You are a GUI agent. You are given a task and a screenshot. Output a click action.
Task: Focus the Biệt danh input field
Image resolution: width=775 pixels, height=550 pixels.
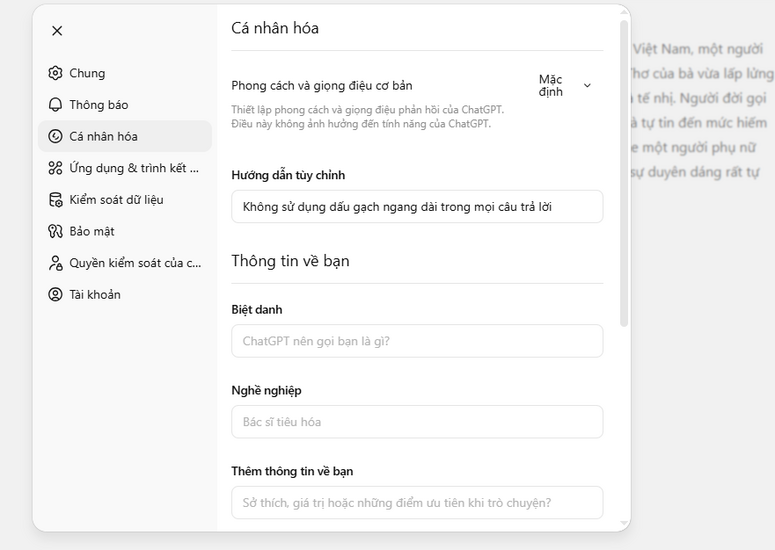[417, 341]
